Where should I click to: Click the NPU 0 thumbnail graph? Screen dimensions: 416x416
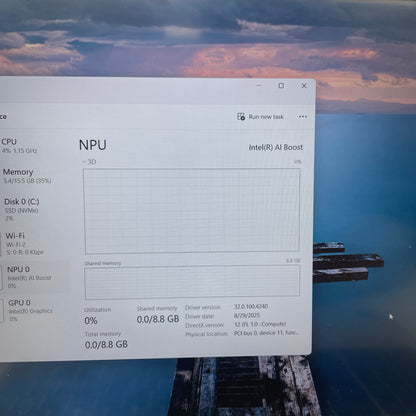tap(1, 277)
